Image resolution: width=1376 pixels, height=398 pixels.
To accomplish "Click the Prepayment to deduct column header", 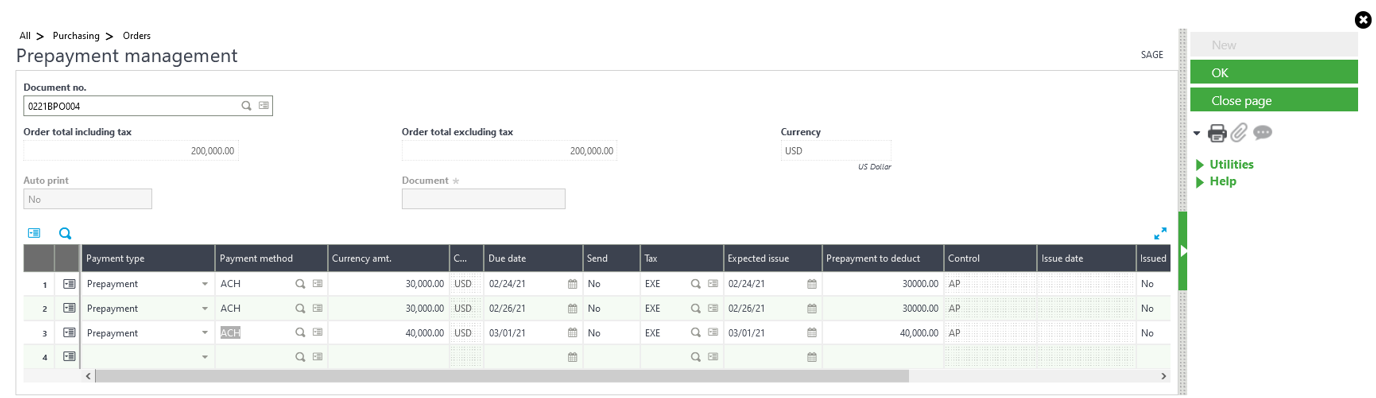I will 883,258.
